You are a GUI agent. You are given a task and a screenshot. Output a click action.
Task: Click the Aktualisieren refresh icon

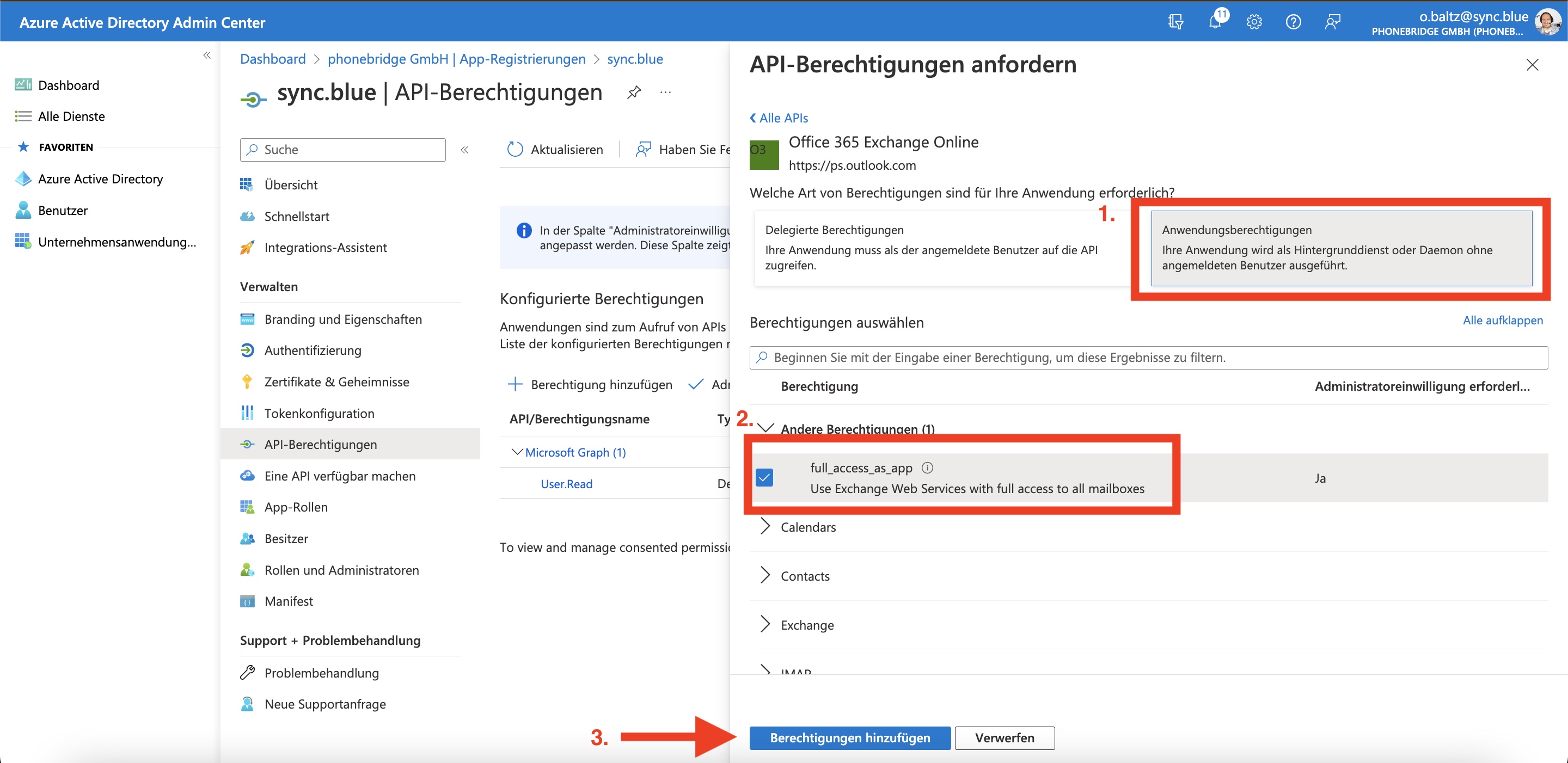(515, 150)
